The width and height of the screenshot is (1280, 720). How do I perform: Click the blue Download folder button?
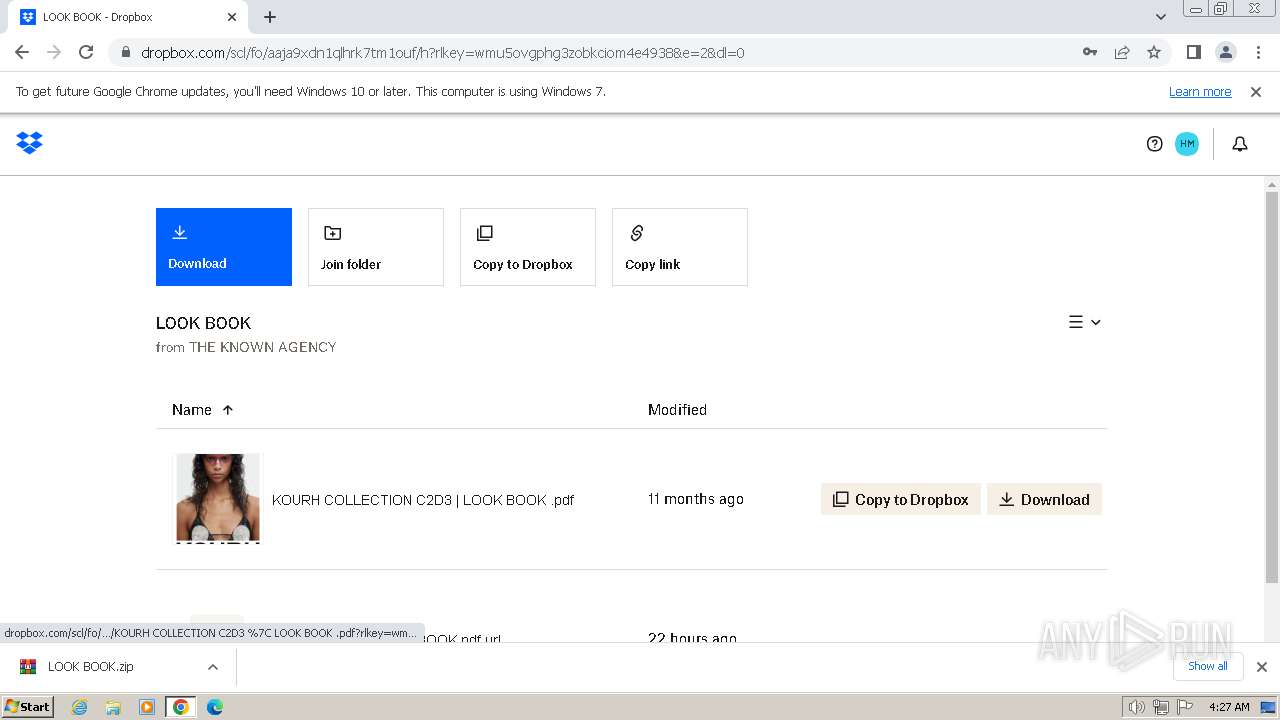[x=224, y=247]
